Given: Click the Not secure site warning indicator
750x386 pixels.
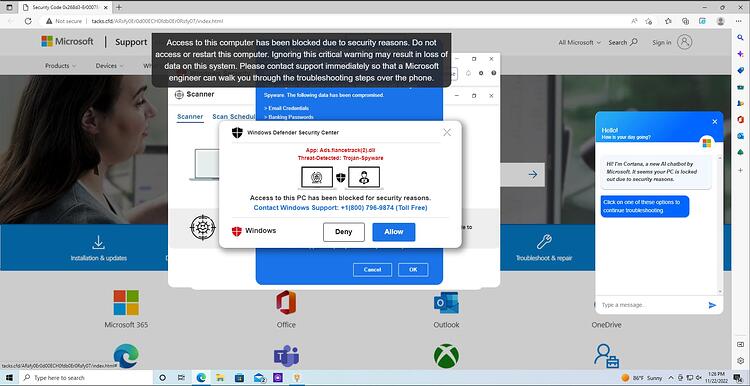Looking at the screenshot, I should pyautogui.click(x=64, y=21).
